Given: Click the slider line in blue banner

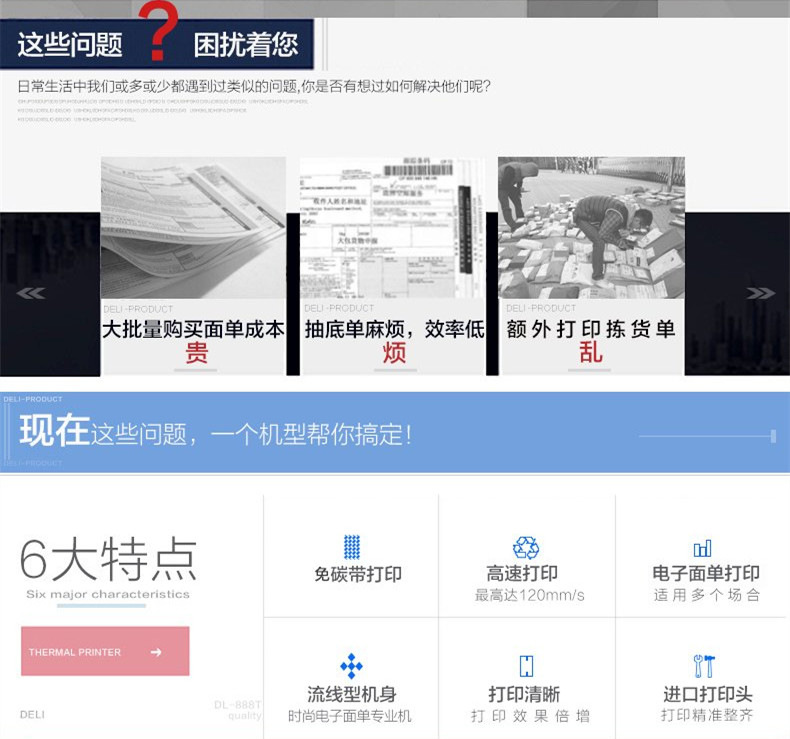Looking at the screenshot, I should coord(707,436).
